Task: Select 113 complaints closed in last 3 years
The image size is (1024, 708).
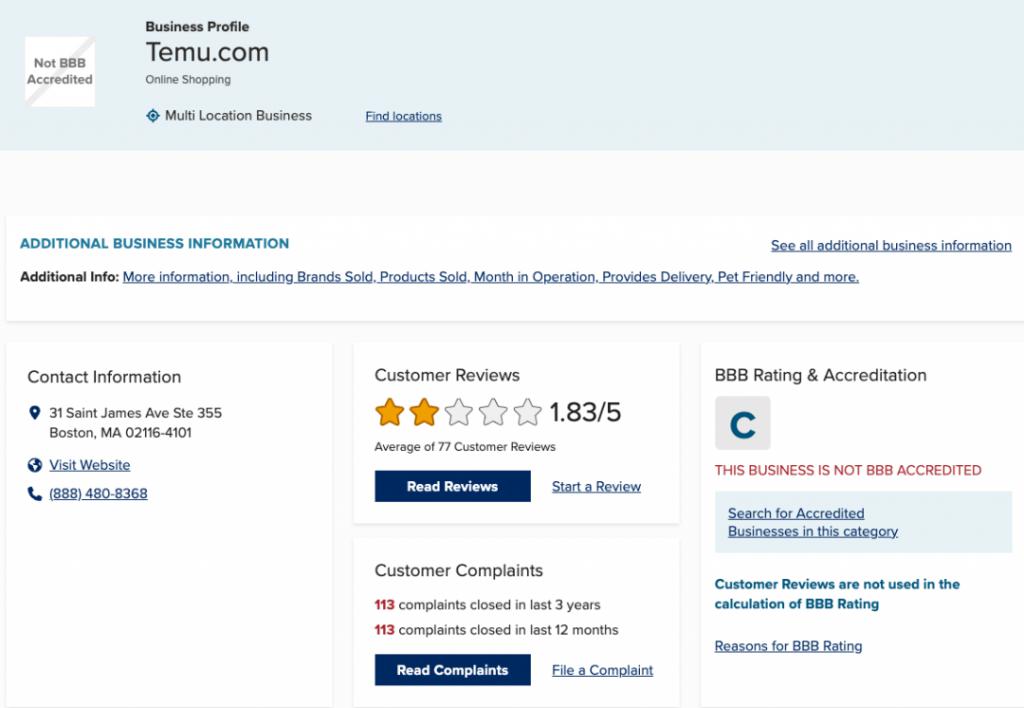Action: tap(487, 605)
